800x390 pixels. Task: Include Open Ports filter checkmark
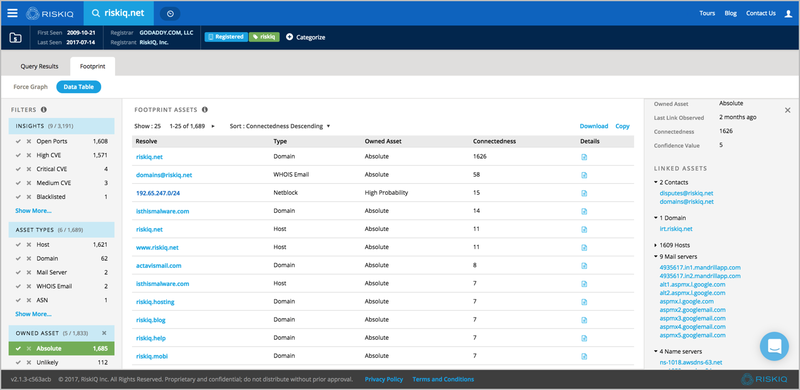(18, 141)
